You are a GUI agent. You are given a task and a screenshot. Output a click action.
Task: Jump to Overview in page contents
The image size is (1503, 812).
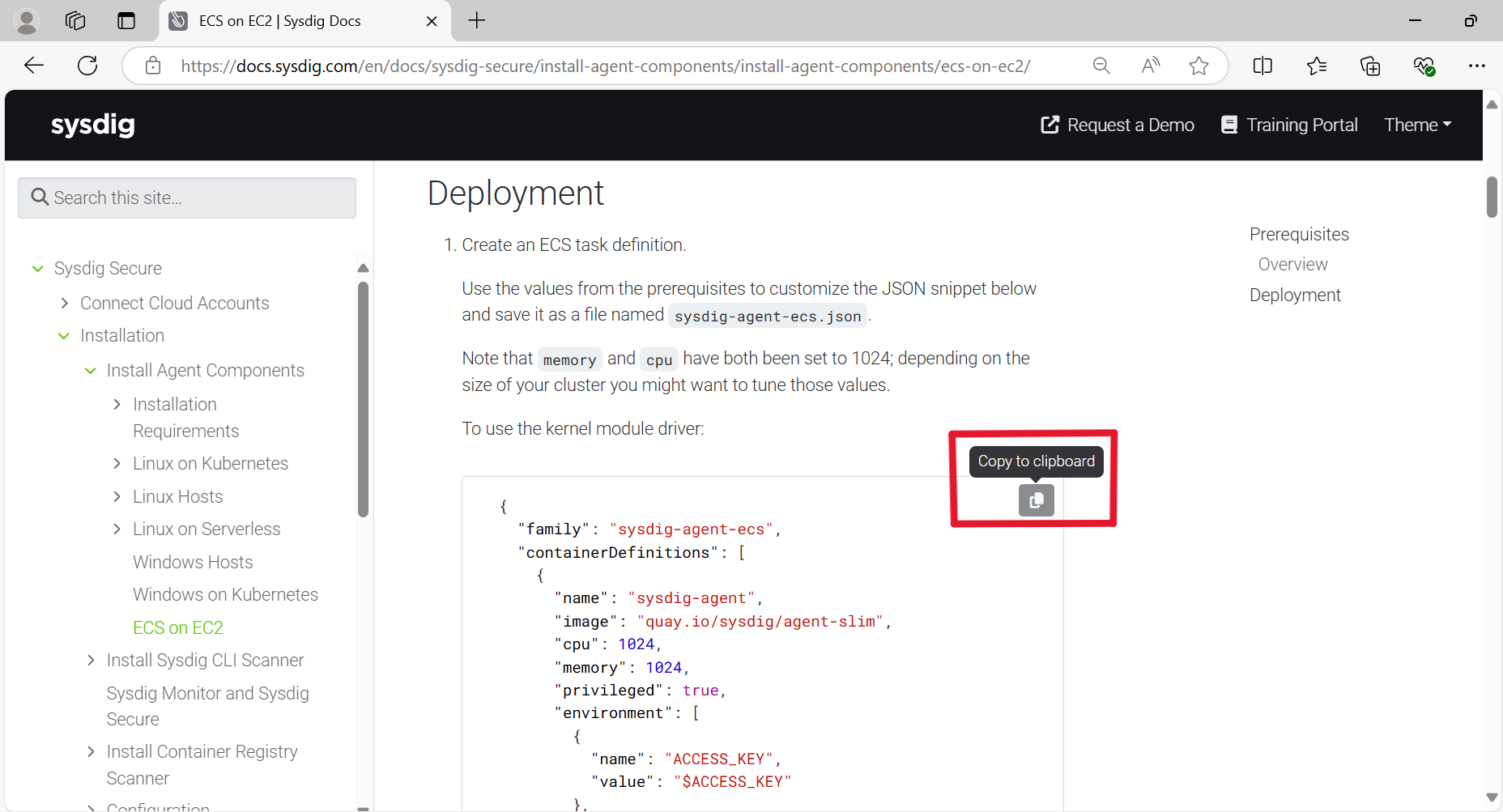(1292, 264)
